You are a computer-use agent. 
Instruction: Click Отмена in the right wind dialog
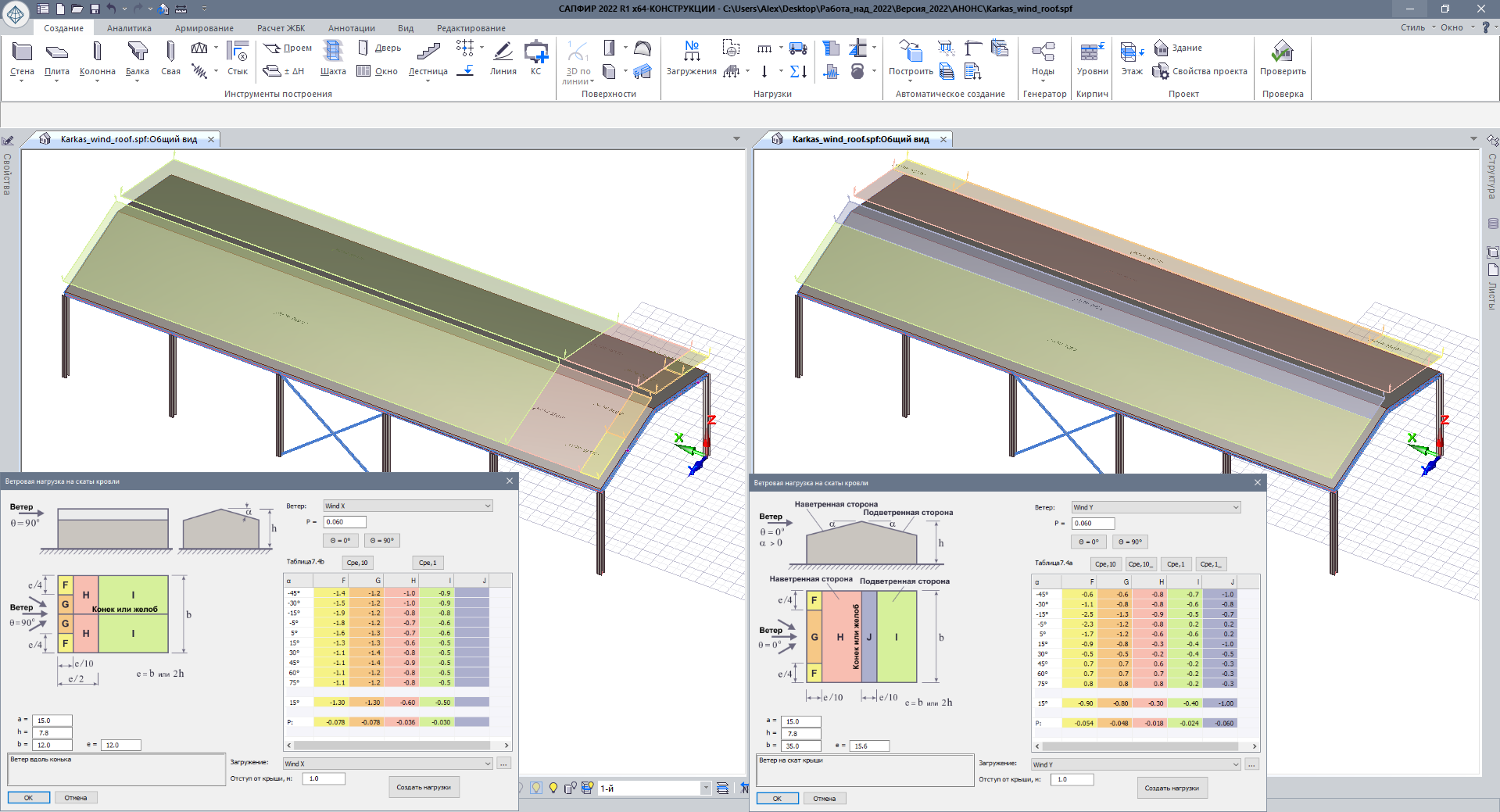824,798
